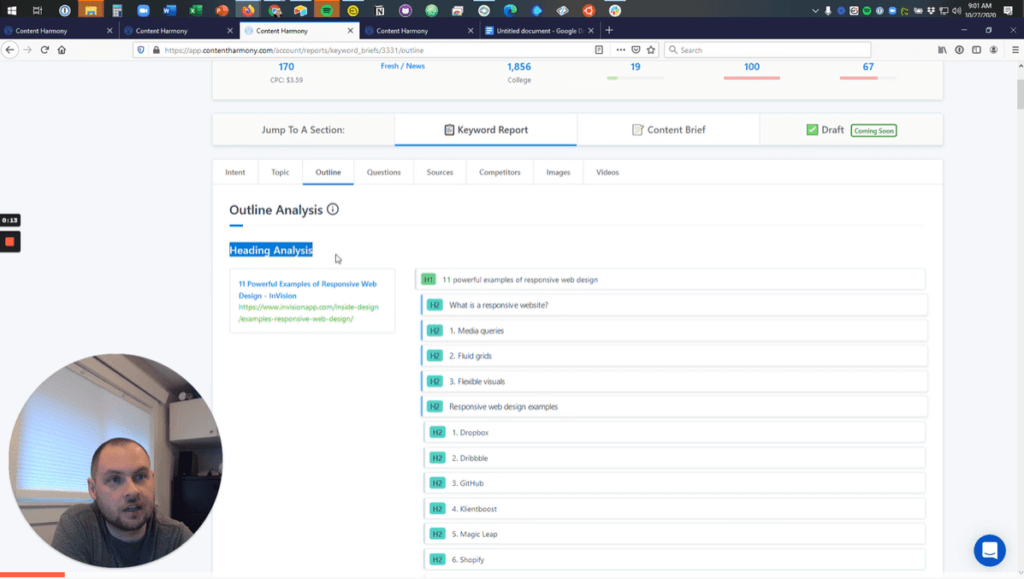Switch to the Questions tab
1024x579 pixels.
(x=383, y=172)
